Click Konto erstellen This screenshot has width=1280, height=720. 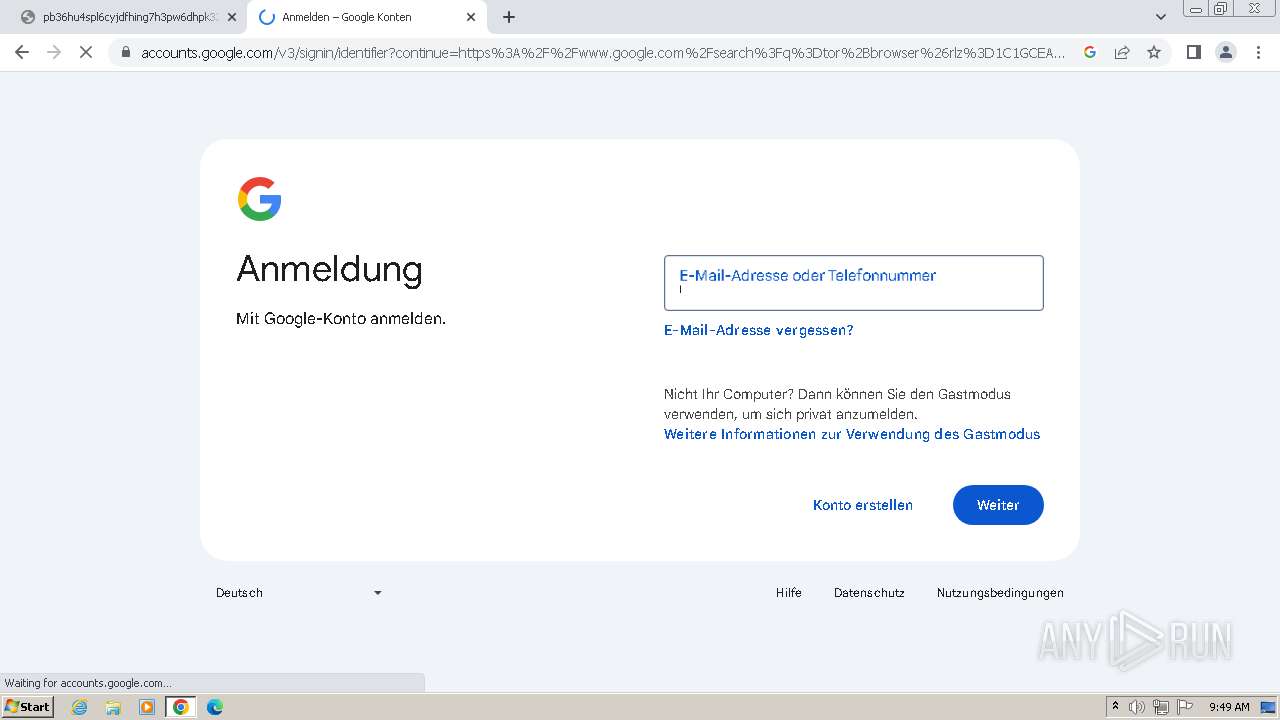(863, 505)
